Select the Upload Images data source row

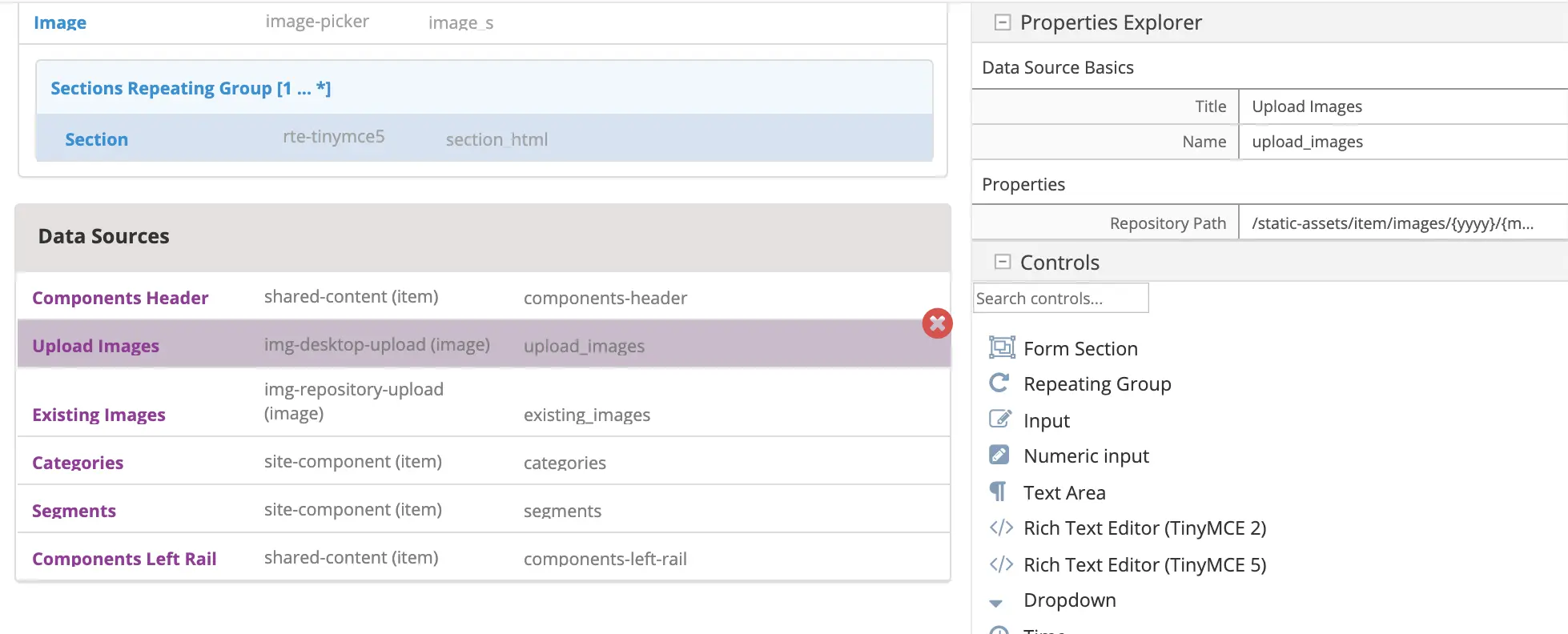484,344
